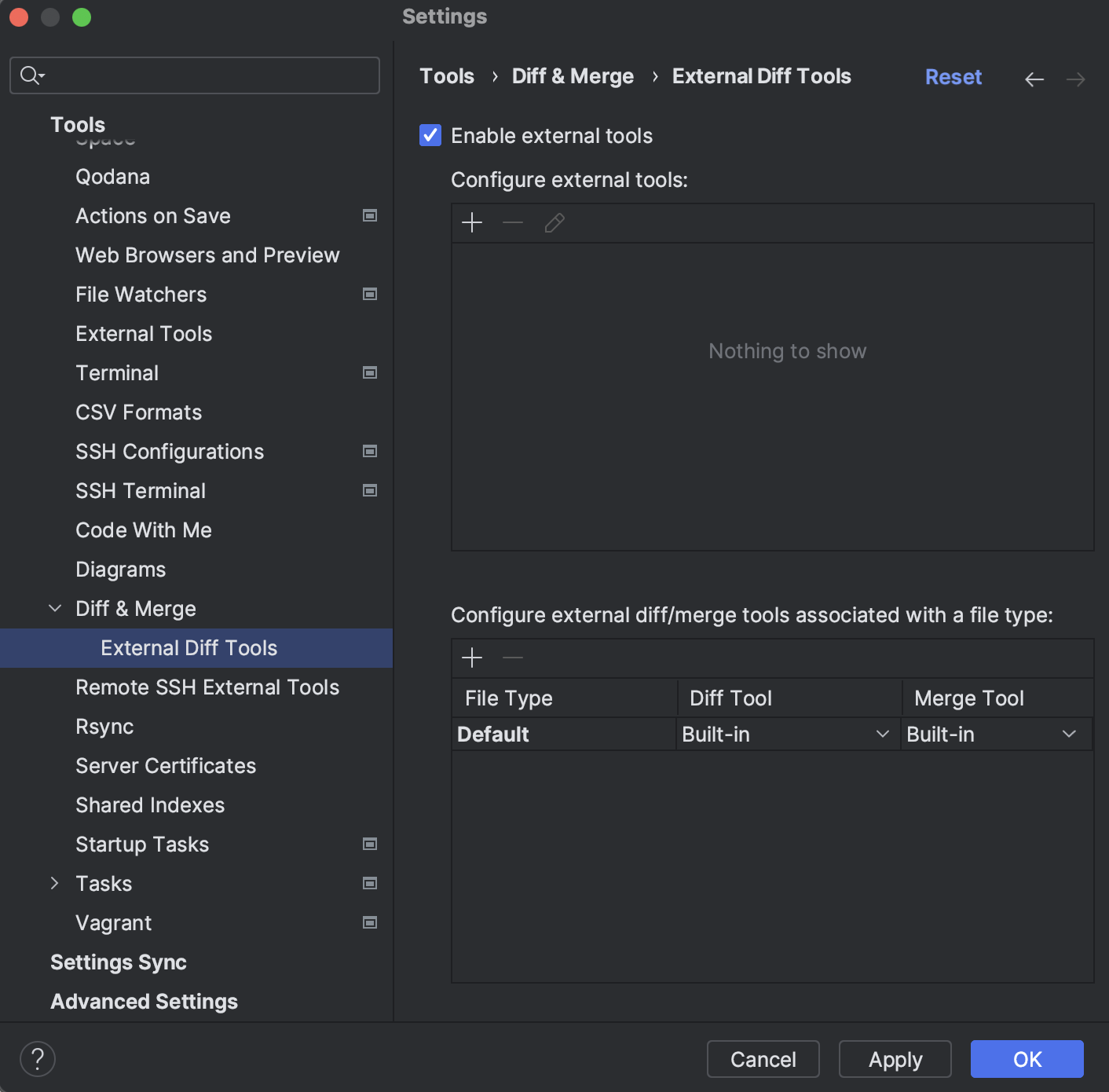Reset the External Diff Tools settings
Viewport: 1109px width, 1092px height.
pos(953,76)
